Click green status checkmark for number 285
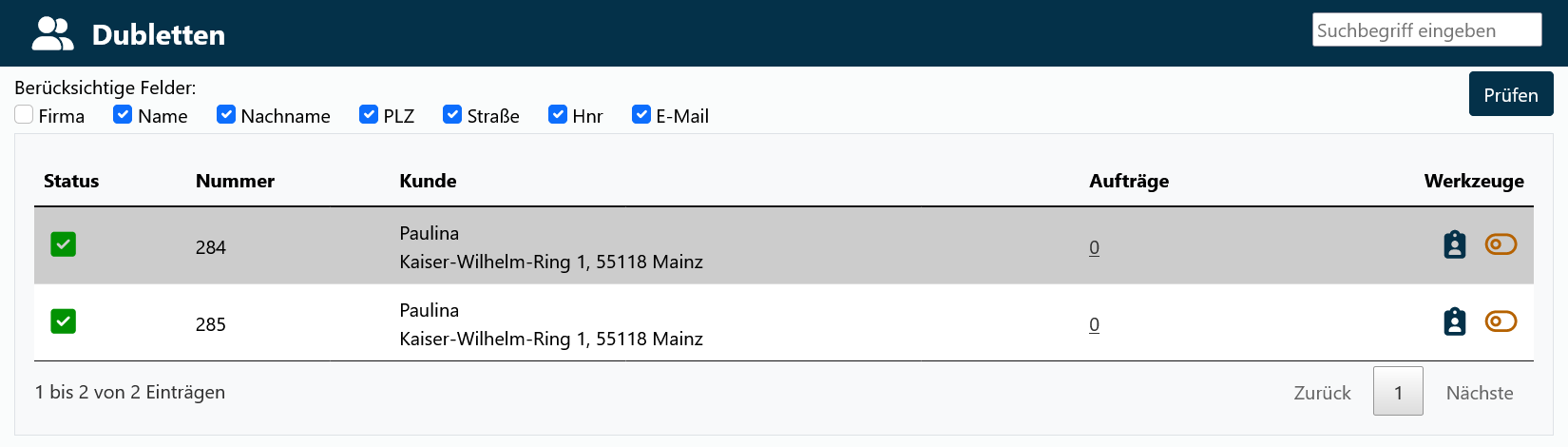 64,321
